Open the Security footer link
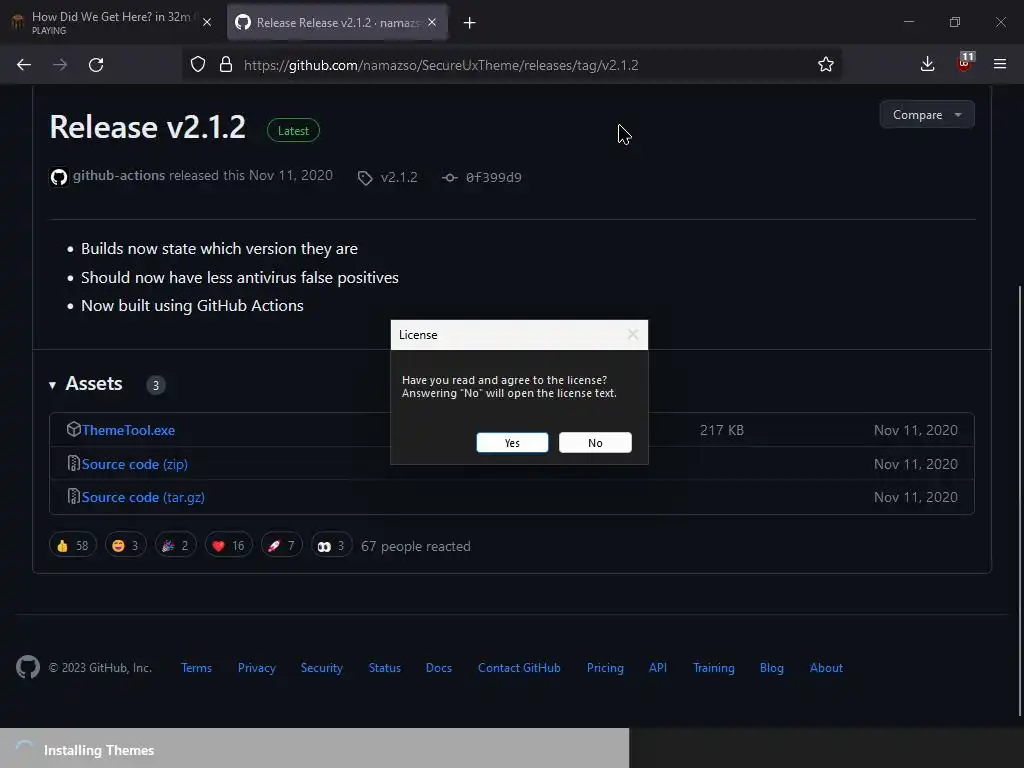The height and width of the screenshot is (768, 1024). [321, 668]
